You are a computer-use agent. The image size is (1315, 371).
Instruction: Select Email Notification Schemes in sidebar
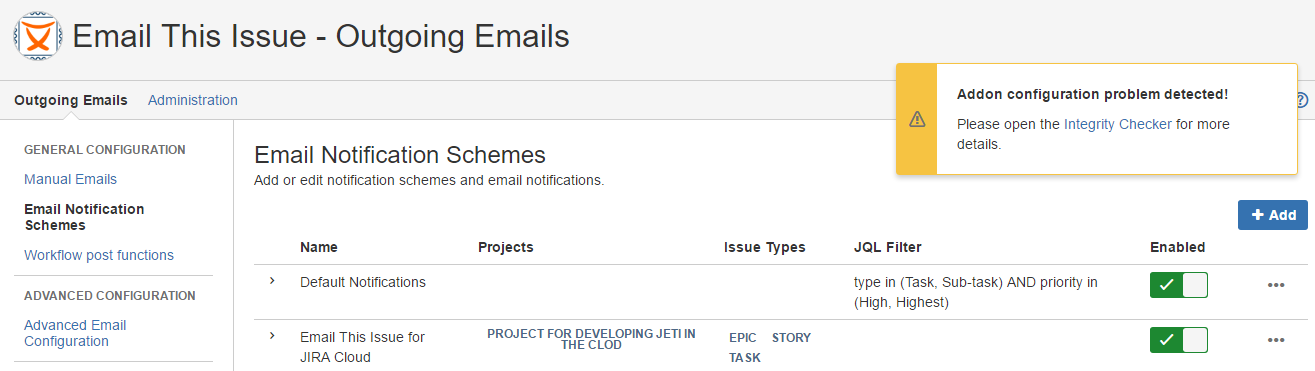[84, 217]
